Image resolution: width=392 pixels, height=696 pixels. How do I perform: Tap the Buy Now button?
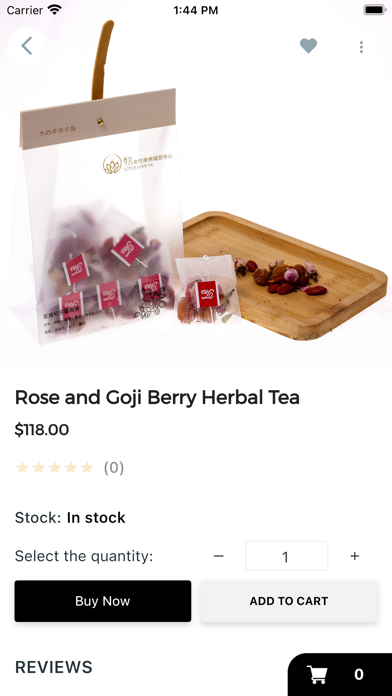click(103, 601)
